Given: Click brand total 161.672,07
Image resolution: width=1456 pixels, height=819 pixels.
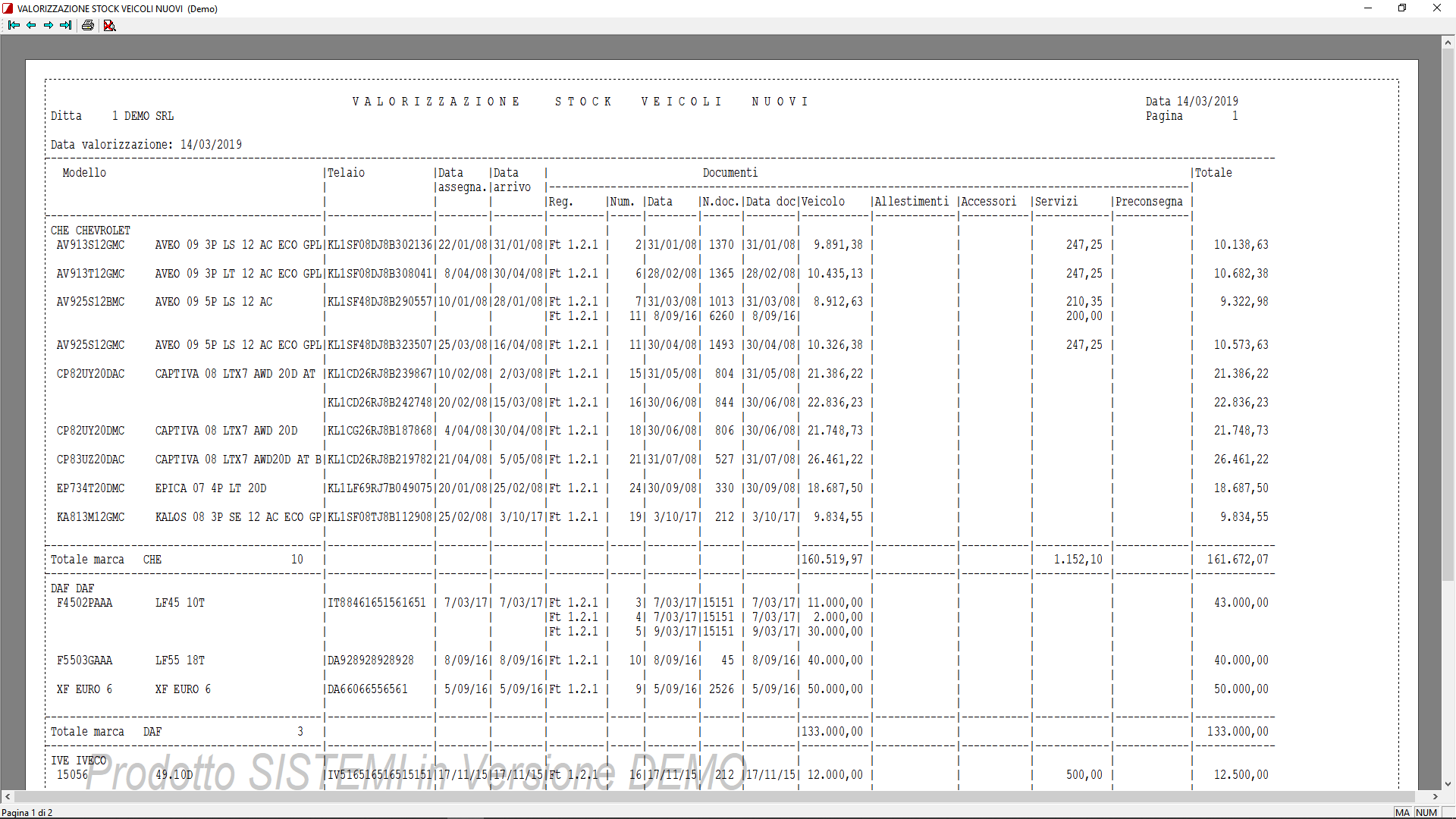Looking at the screenshot, I should click(x=1238, y=560).
